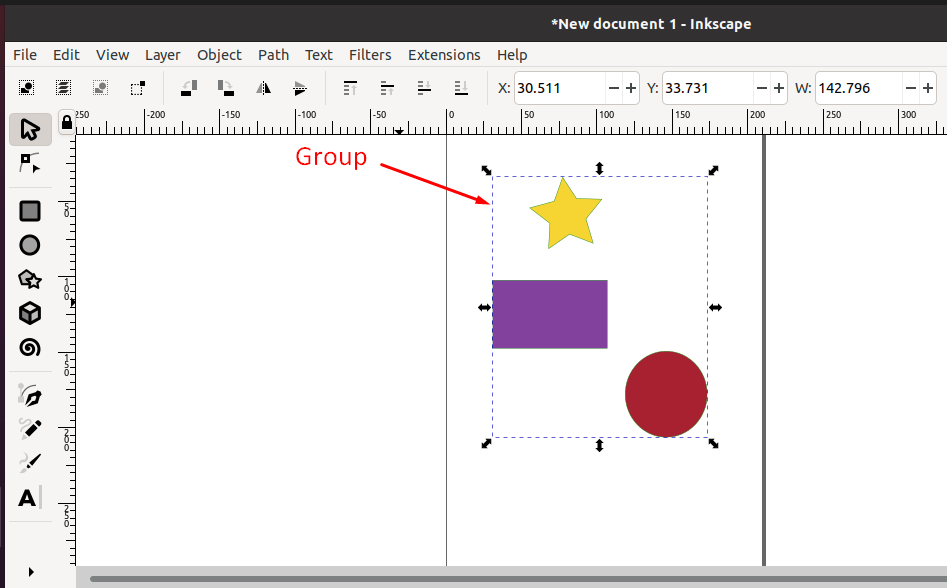Click the plus stepper on the X field

click(631, 88)
